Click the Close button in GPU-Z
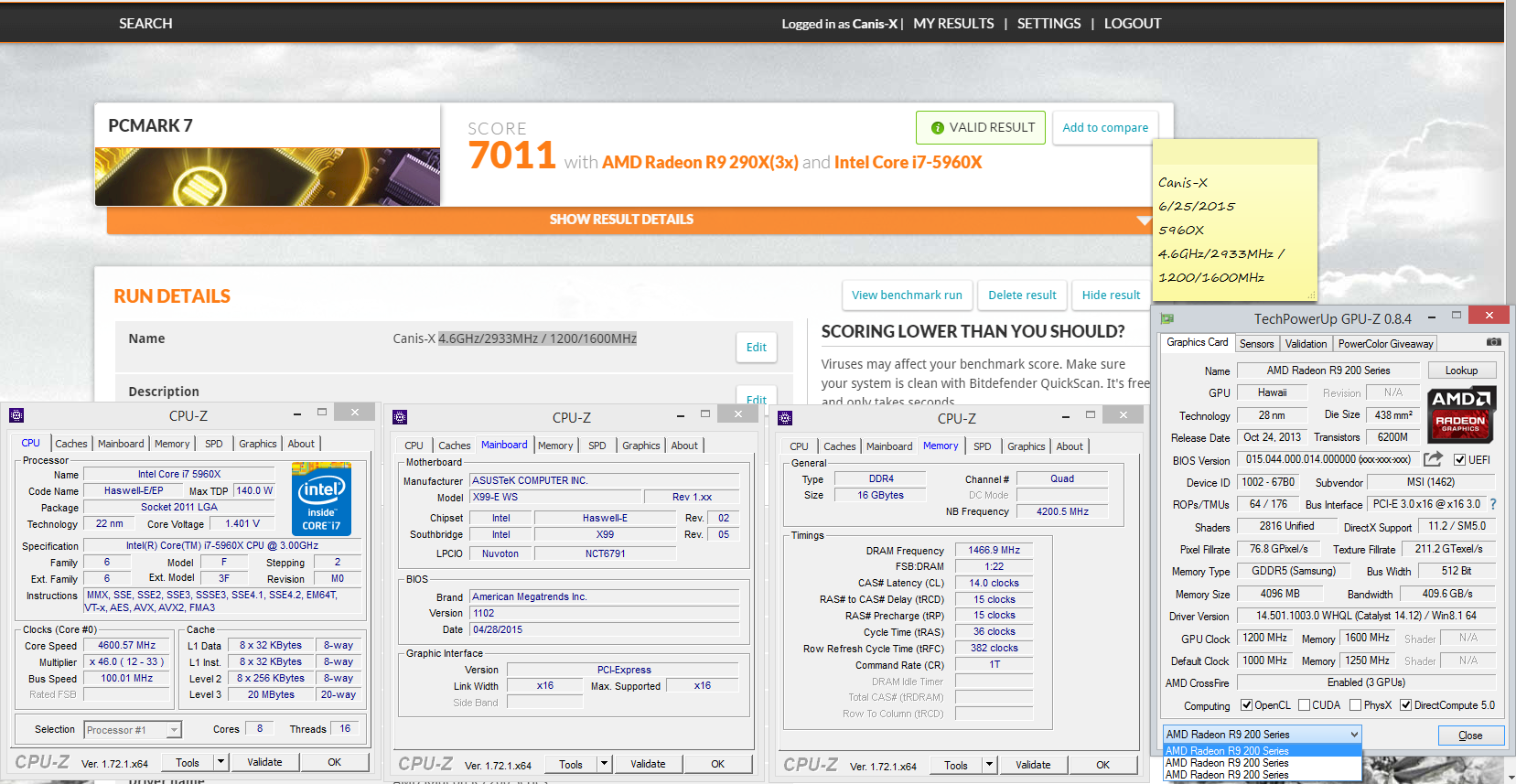The height and width of the screenshot is (784, 1516). 1470,736
